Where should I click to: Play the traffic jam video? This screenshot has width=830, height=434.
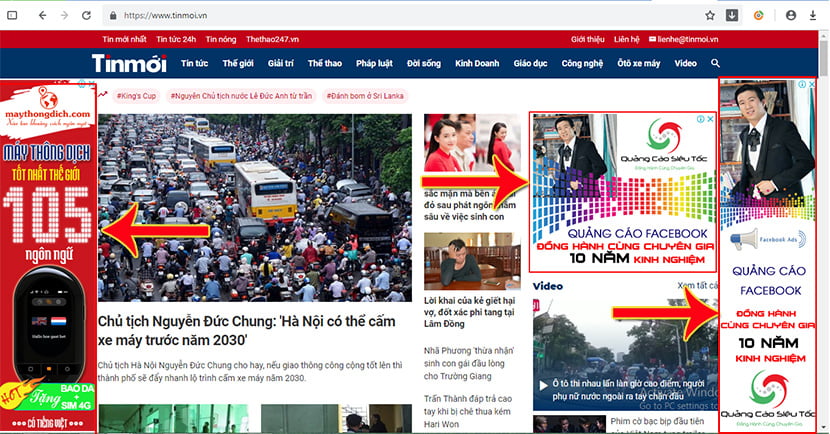[x=543, y=385]
